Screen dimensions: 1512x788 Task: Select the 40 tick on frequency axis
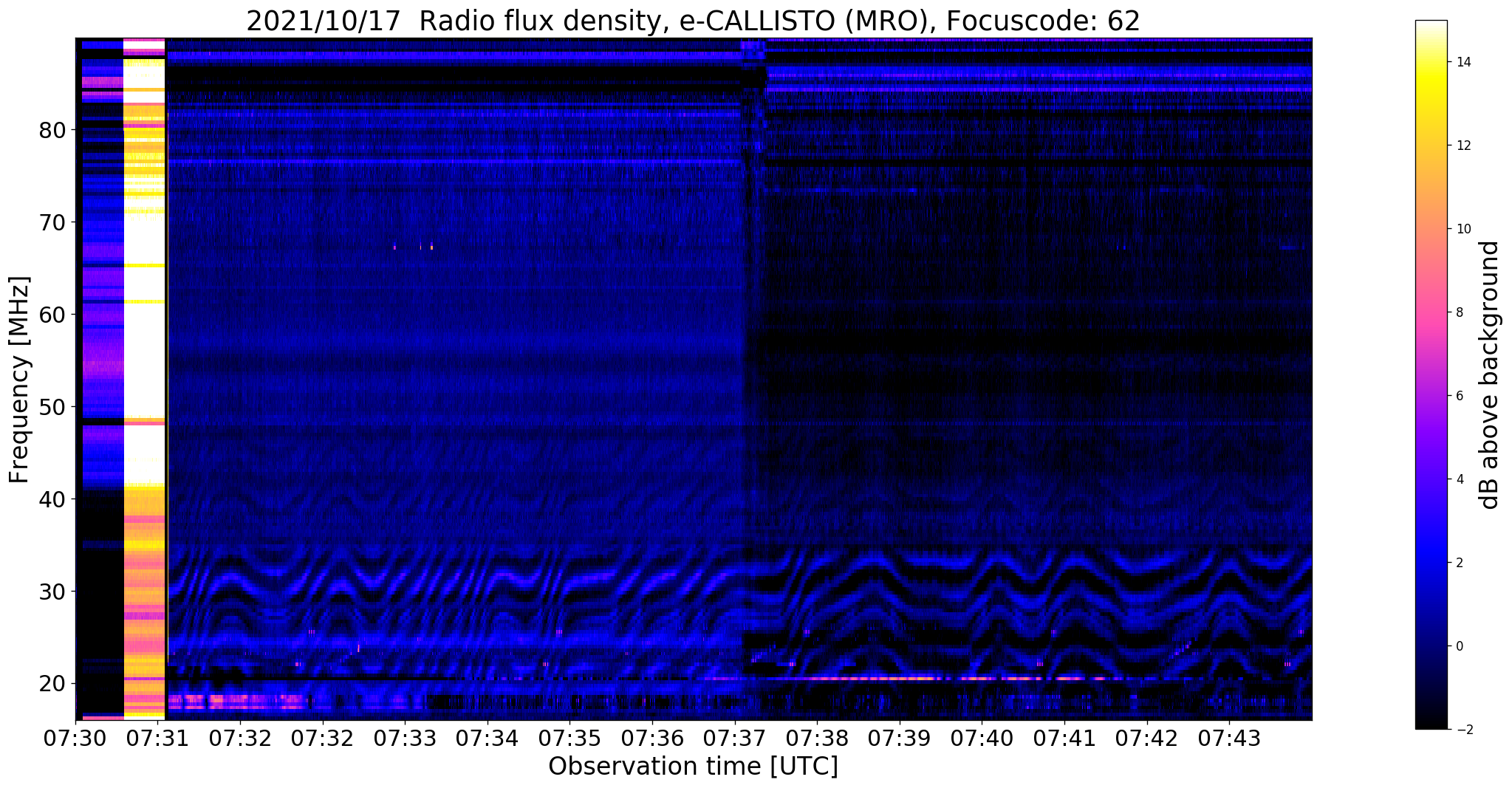point(52,499)
